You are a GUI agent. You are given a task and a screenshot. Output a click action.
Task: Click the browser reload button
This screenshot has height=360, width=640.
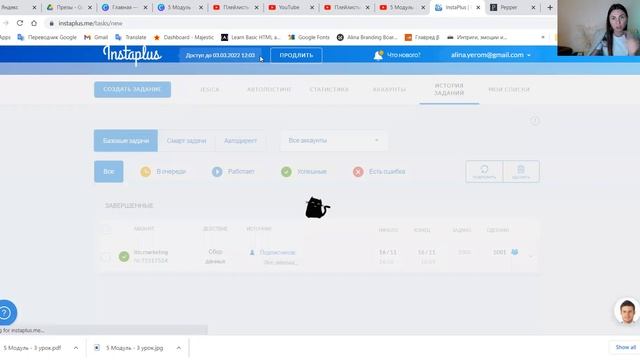20,23
